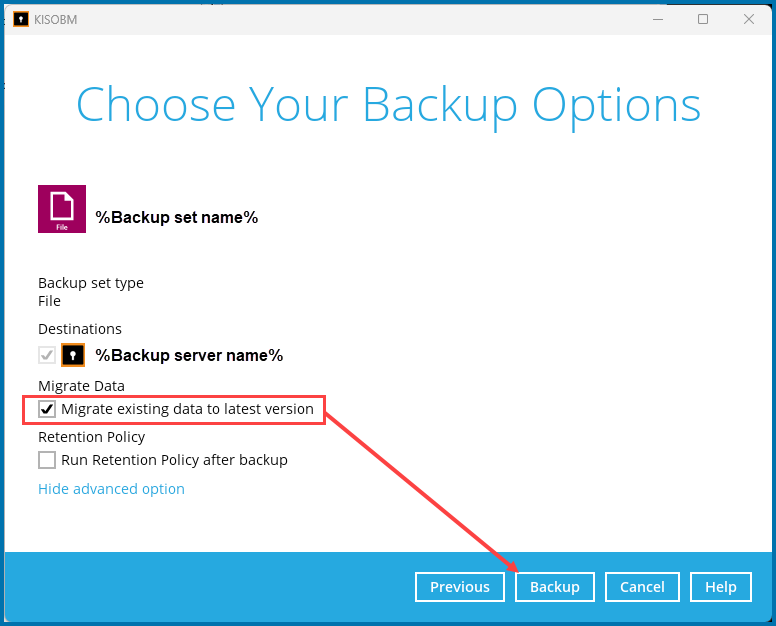Viewport: 776px width, 626px height.
Task: Cancel the backup options dialog
Action: pos(642,587)
